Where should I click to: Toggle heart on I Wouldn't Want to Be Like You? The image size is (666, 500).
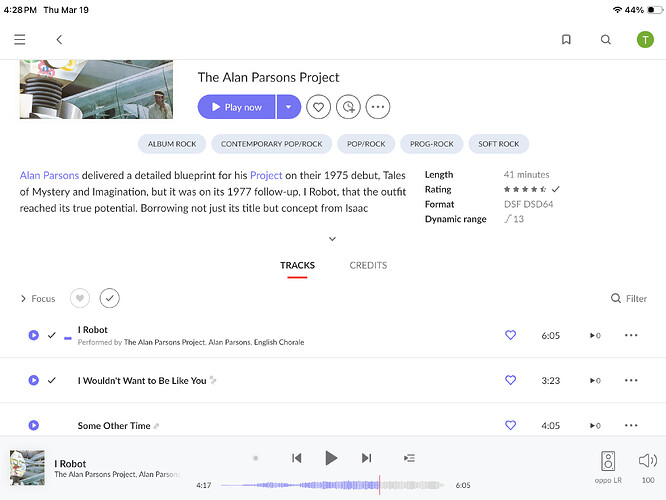tap(511, 380)
